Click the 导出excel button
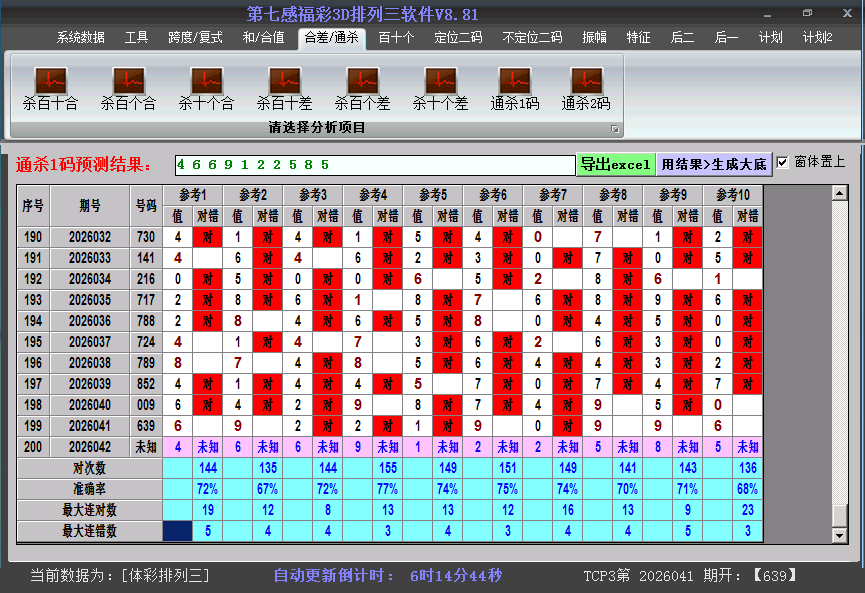This screenshot has width=865, height=593. coord(615,164)
